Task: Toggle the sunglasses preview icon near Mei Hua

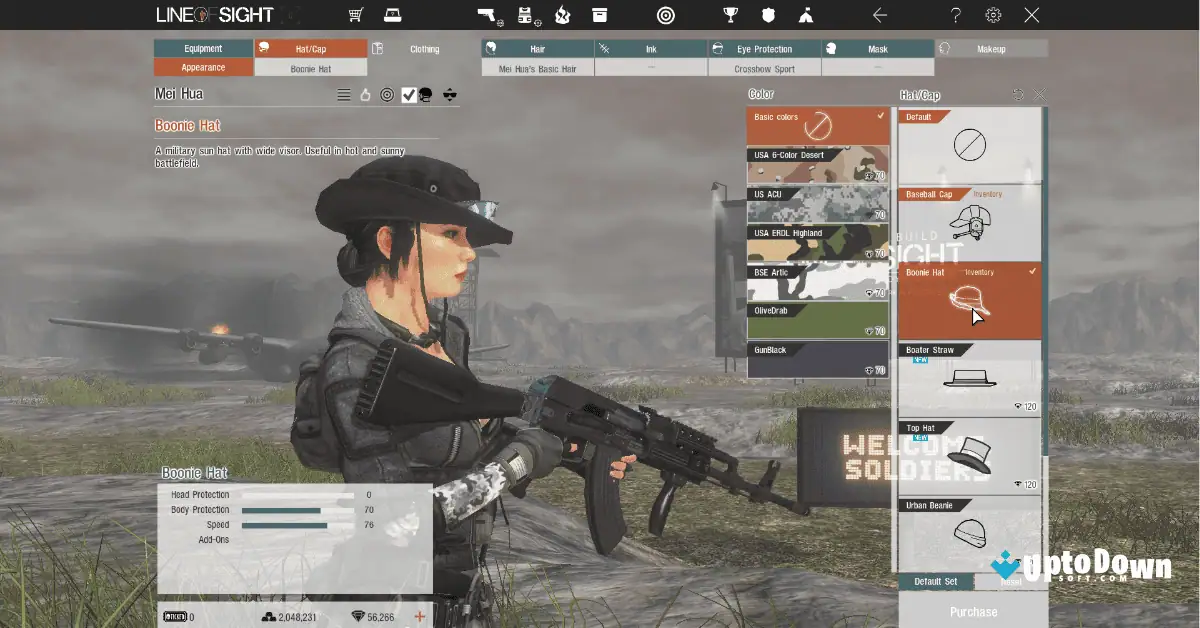Action: 449,93
